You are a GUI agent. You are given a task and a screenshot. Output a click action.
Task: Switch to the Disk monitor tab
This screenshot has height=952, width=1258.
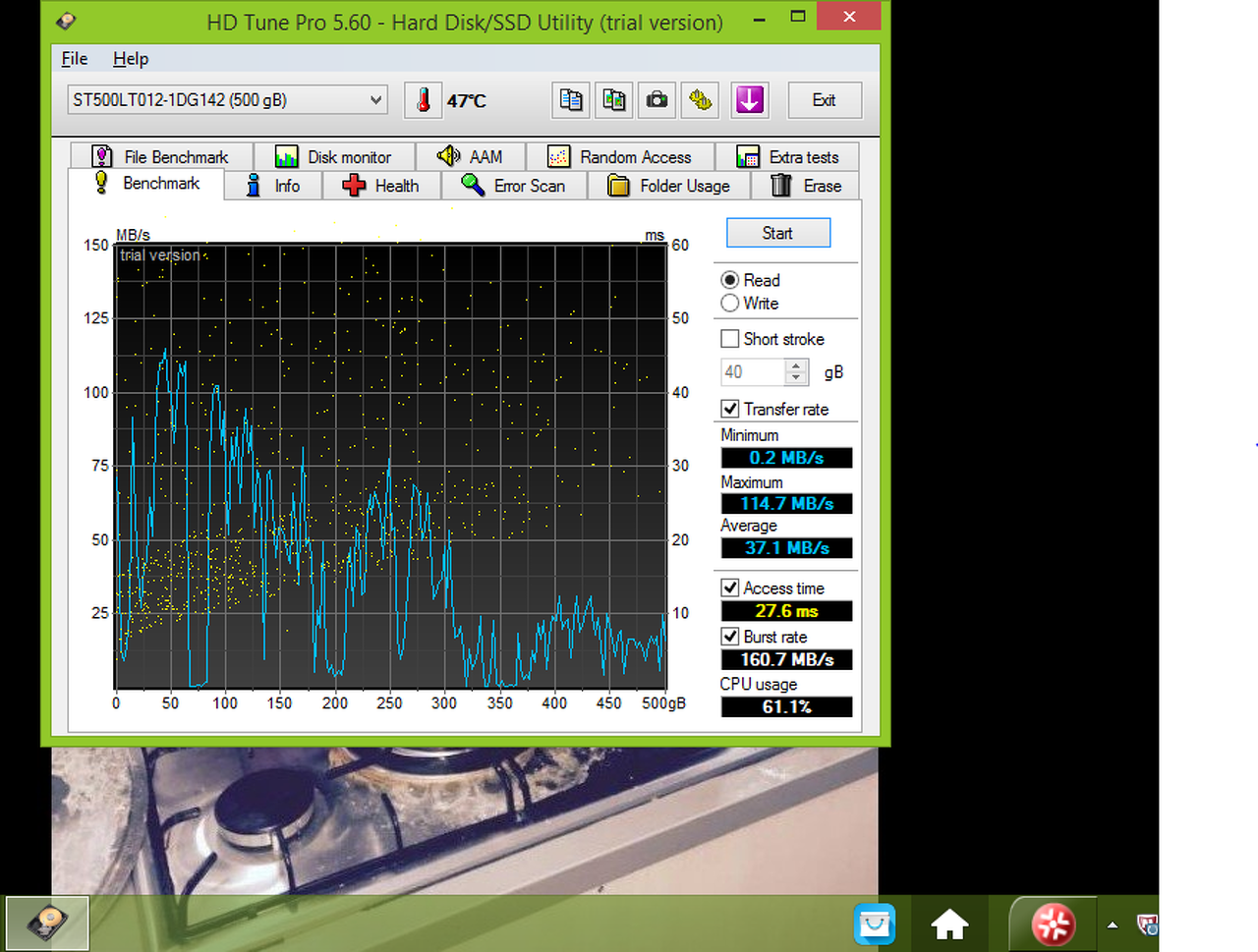click(334, 157)
